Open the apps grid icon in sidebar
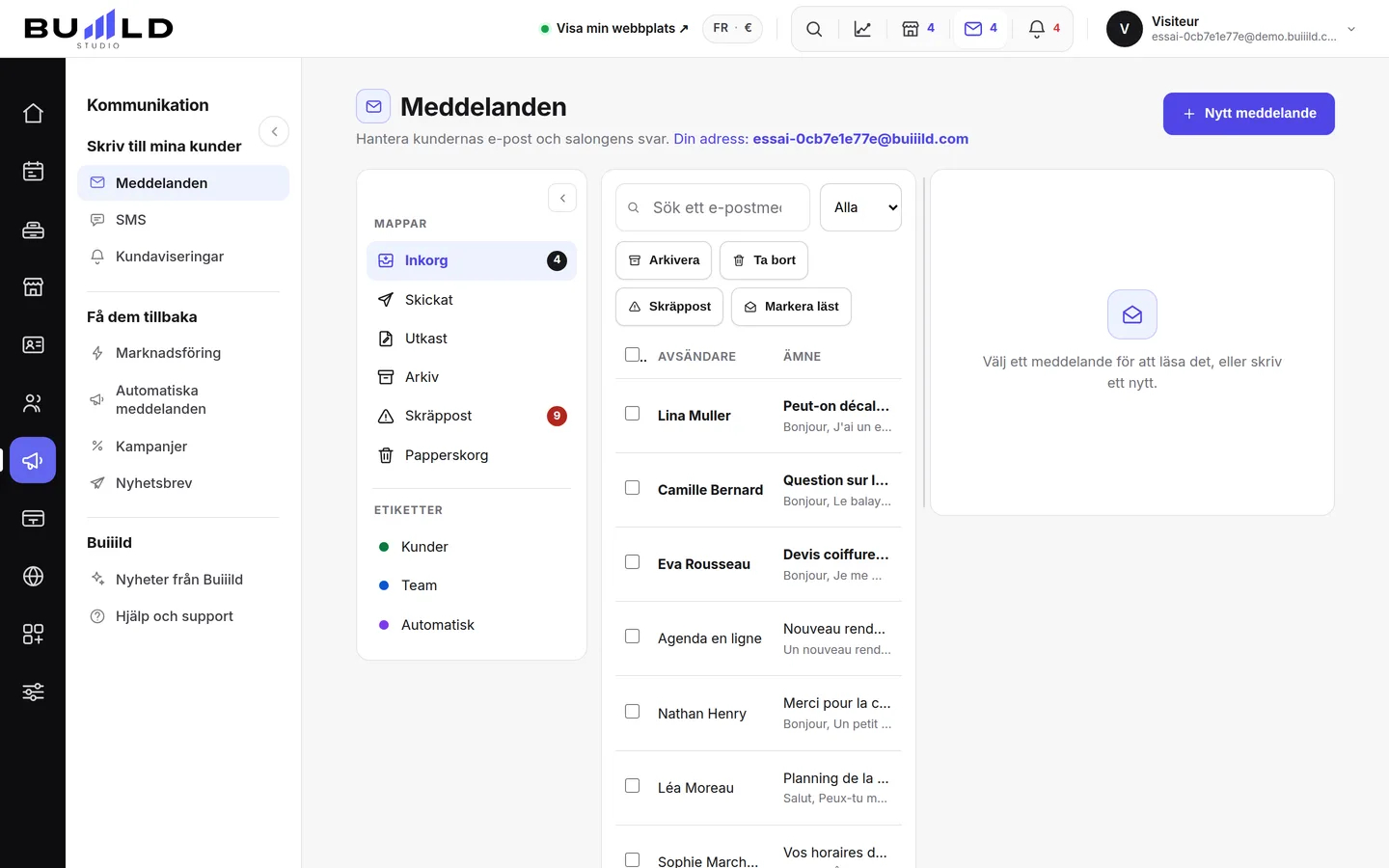The image size is (1389, 868). [33, 634]
